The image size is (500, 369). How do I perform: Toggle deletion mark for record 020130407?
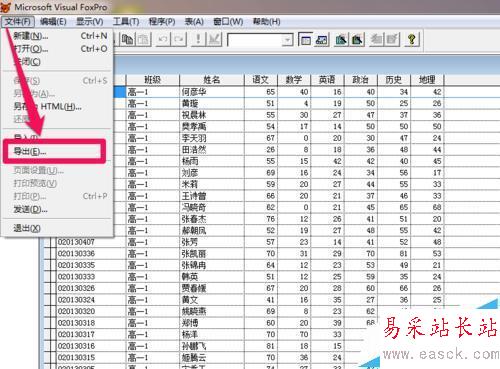click(53, 242)
